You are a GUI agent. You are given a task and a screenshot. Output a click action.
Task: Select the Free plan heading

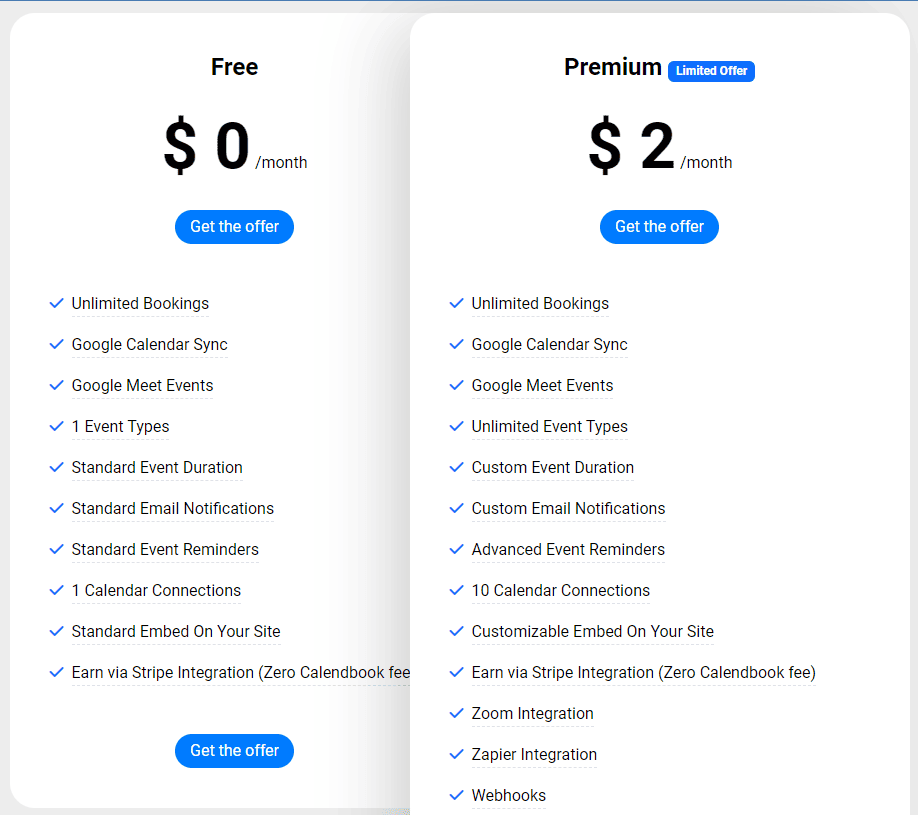point(234,67)
